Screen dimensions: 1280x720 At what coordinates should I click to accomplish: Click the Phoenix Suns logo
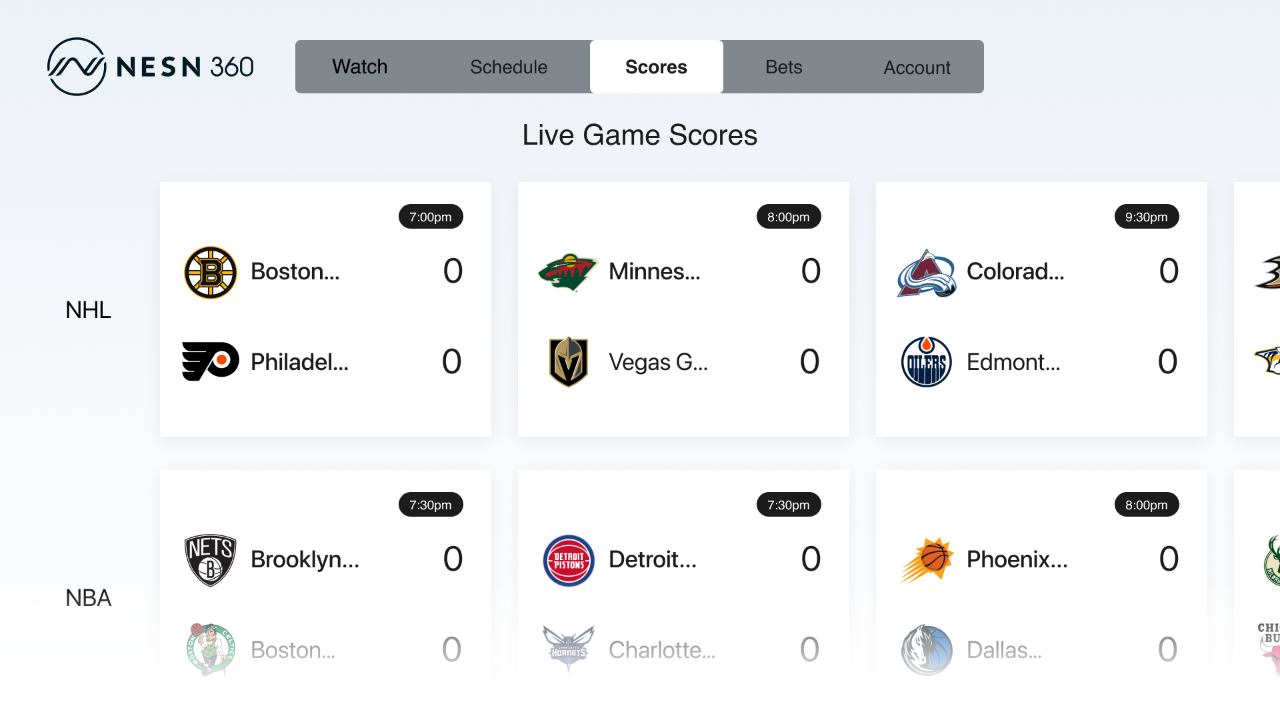927,559
